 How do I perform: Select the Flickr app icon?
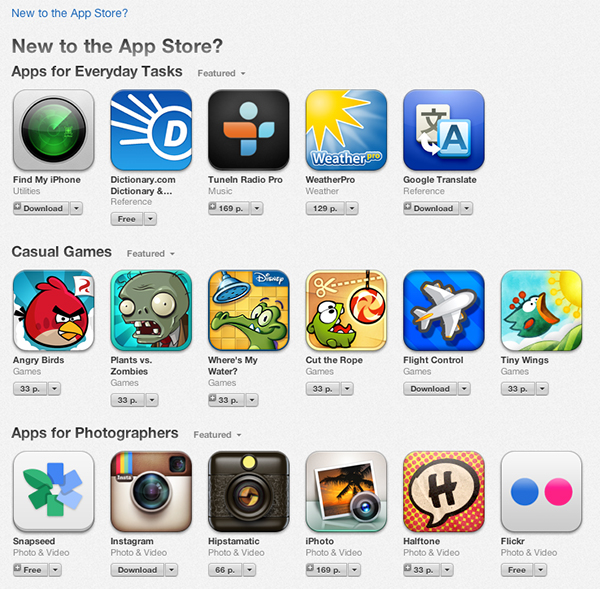tap(541, 491)
